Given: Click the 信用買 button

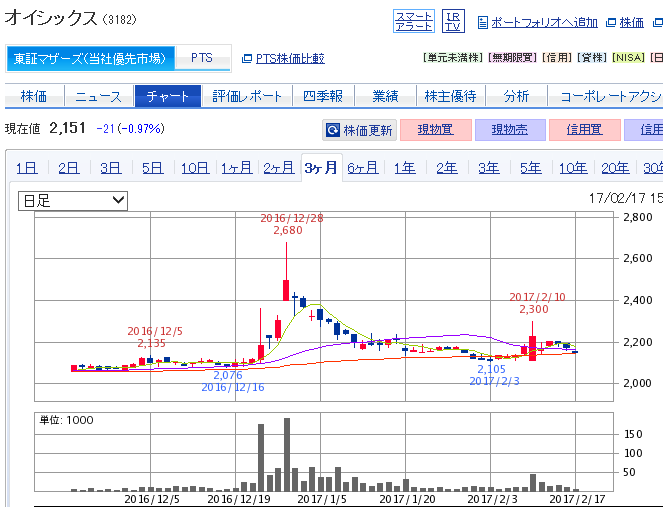Looking at the screenshot, I should pos(584,130).
